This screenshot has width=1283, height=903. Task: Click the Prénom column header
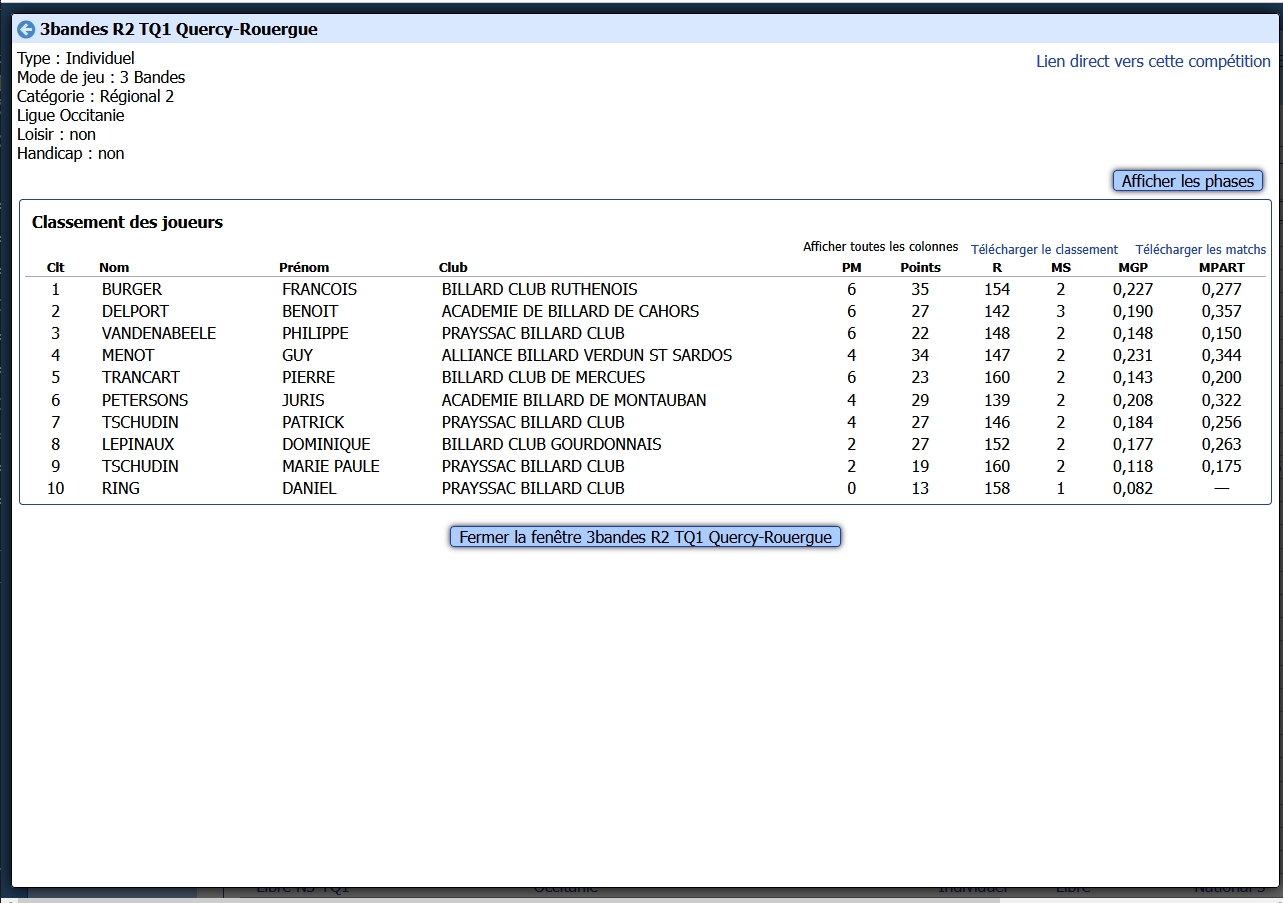(x=304, y=268)
